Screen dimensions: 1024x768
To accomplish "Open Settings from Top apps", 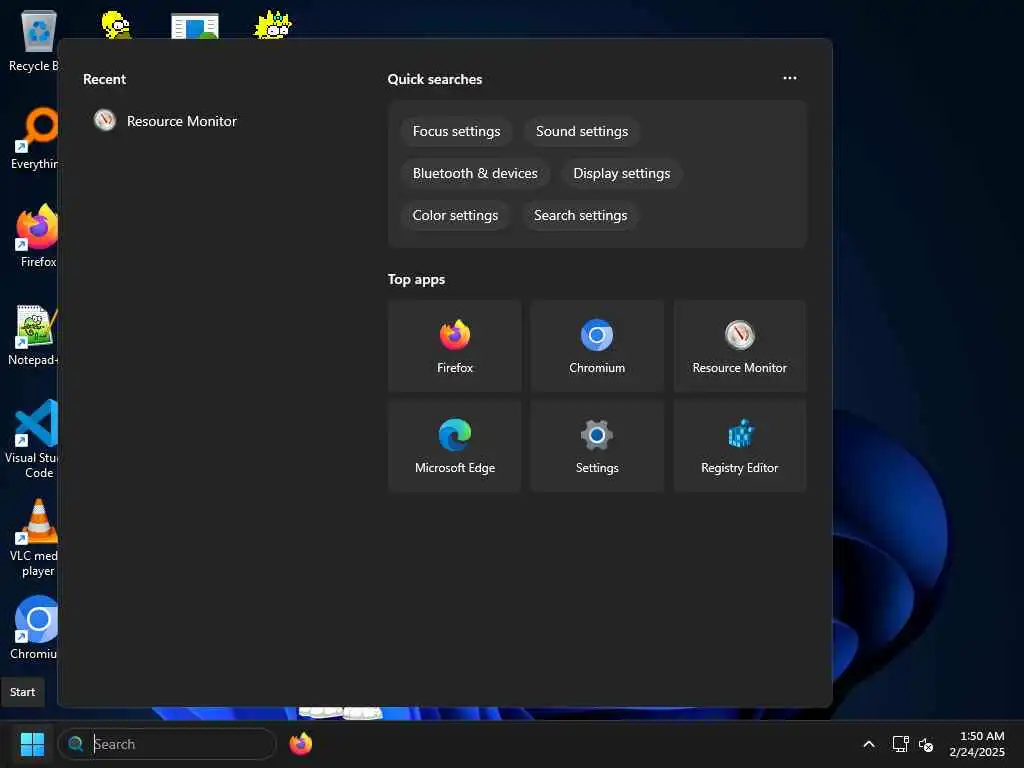I will tap(597, 446).
